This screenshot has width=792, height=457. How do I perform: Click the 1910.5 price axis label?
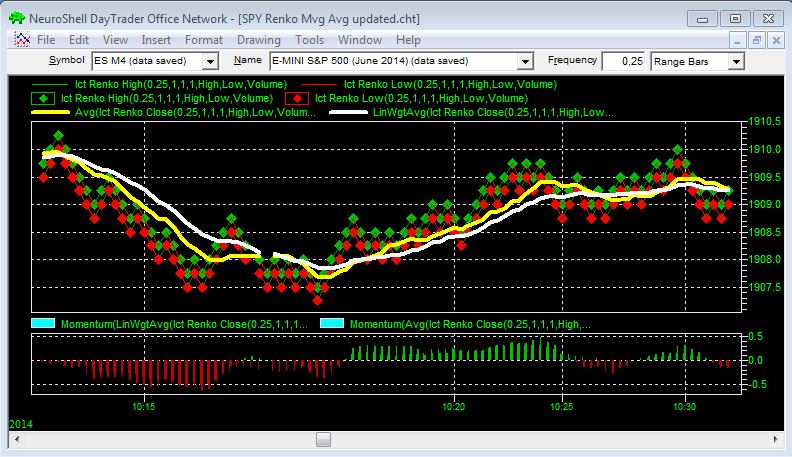pos(764,122)
